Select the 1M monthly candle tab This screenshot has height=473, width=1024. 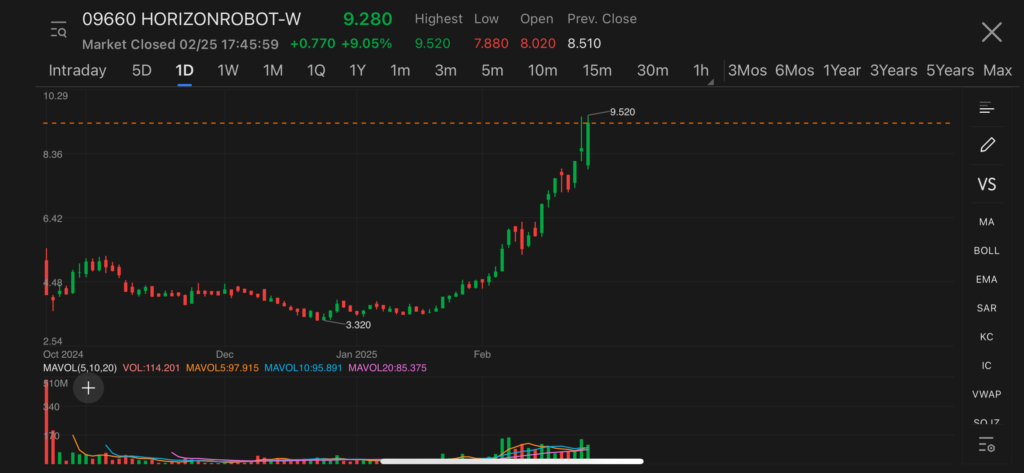click(x=272, y=71)
